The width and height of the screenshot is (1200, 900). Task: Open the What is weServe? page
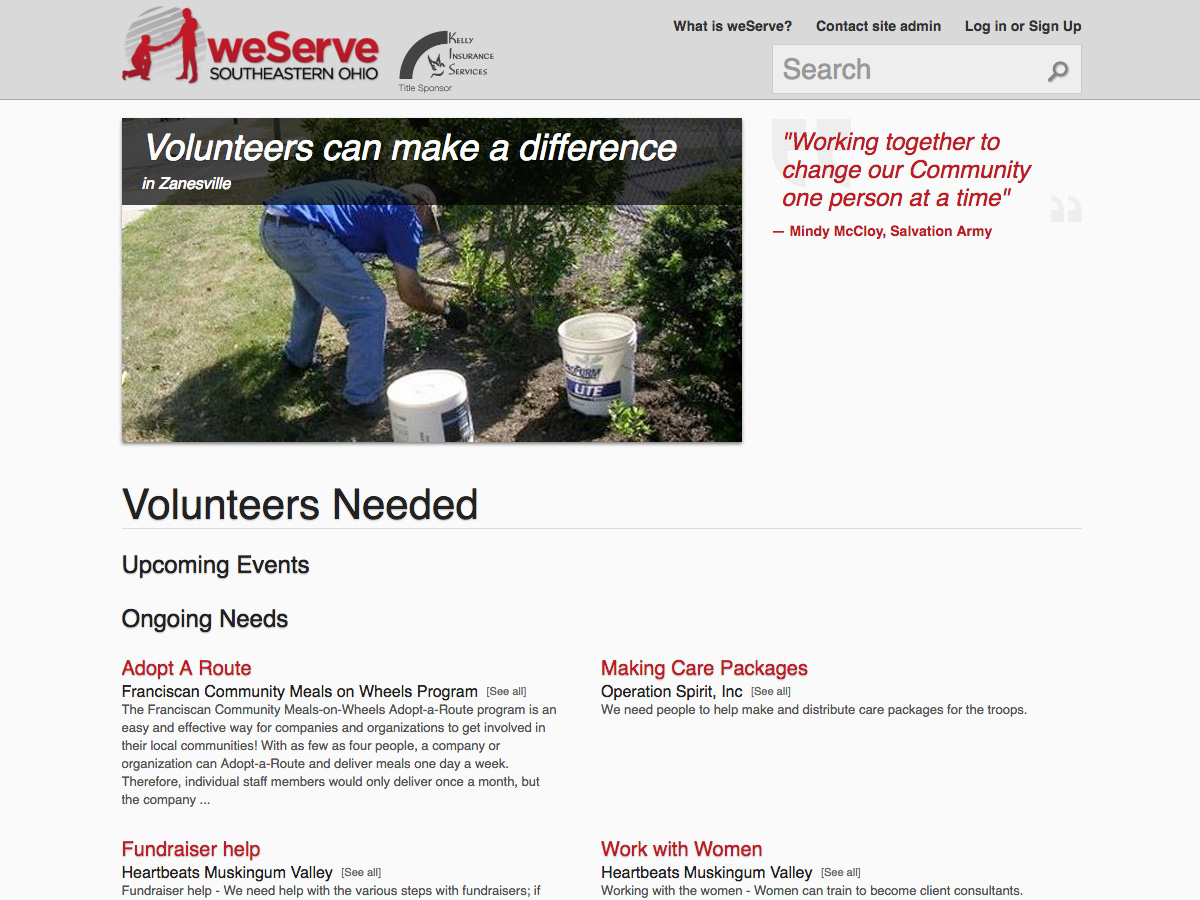[x=732, y=26]
